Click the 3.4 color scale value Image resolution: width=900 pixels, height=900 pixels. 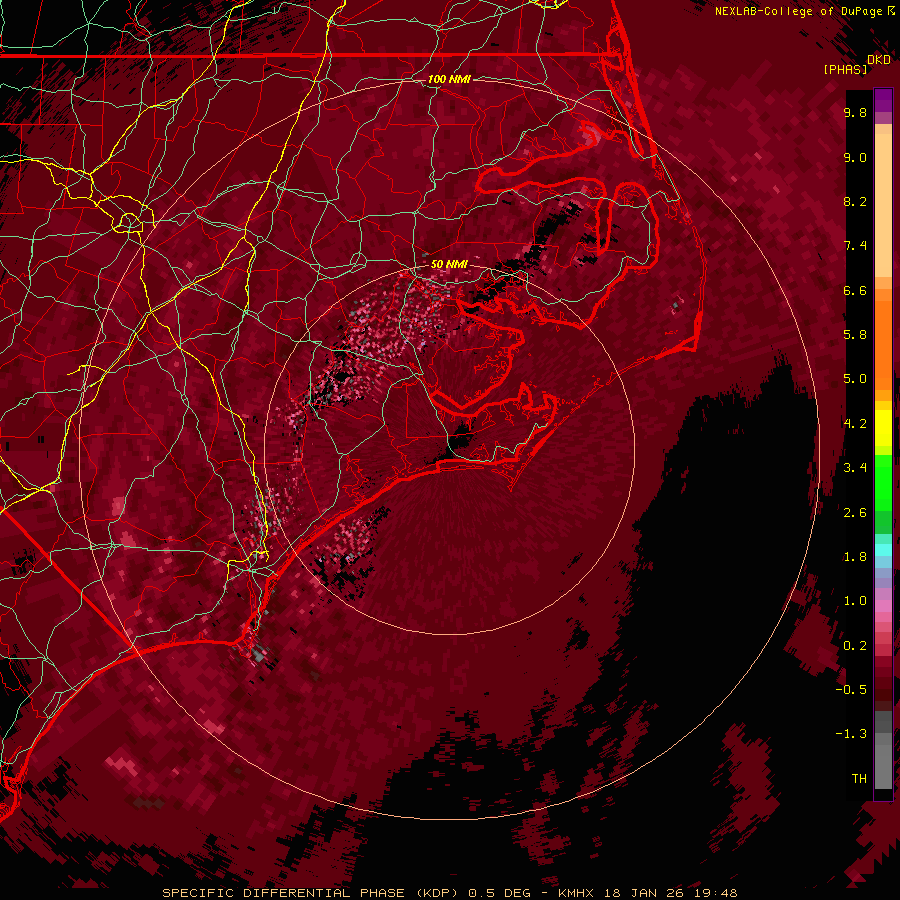[x=855, y=468]
